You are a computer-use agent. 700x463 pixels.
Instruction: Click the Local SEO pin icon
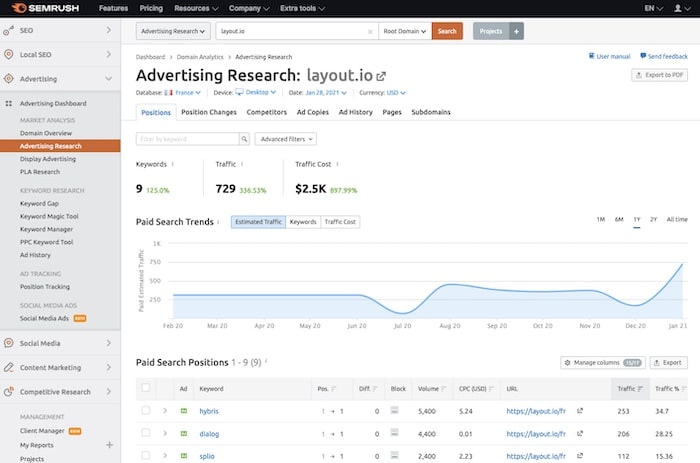(8, 54)
